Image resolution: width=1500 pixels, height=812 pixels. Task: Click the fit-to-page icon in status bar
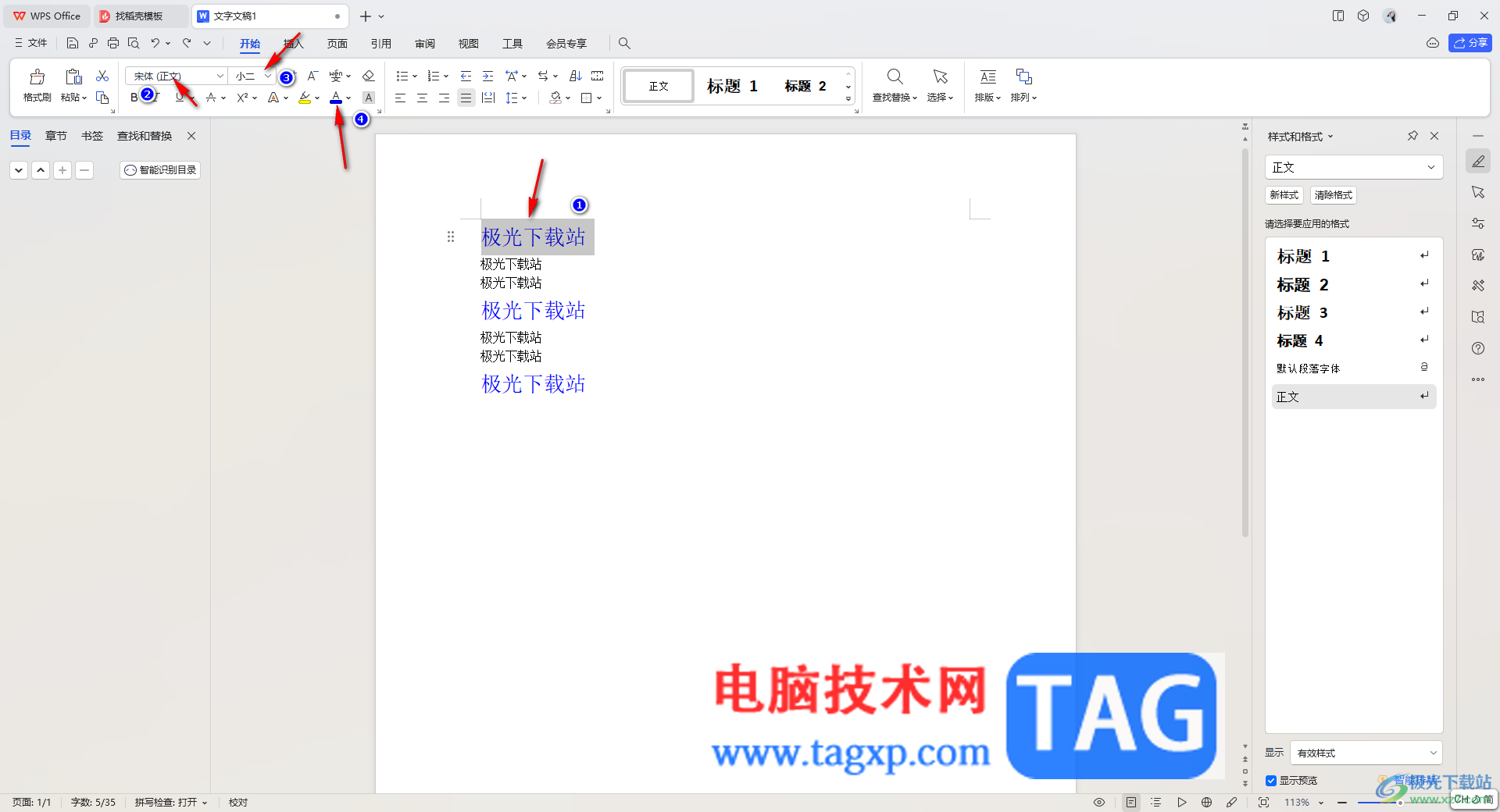(1264, 802)
